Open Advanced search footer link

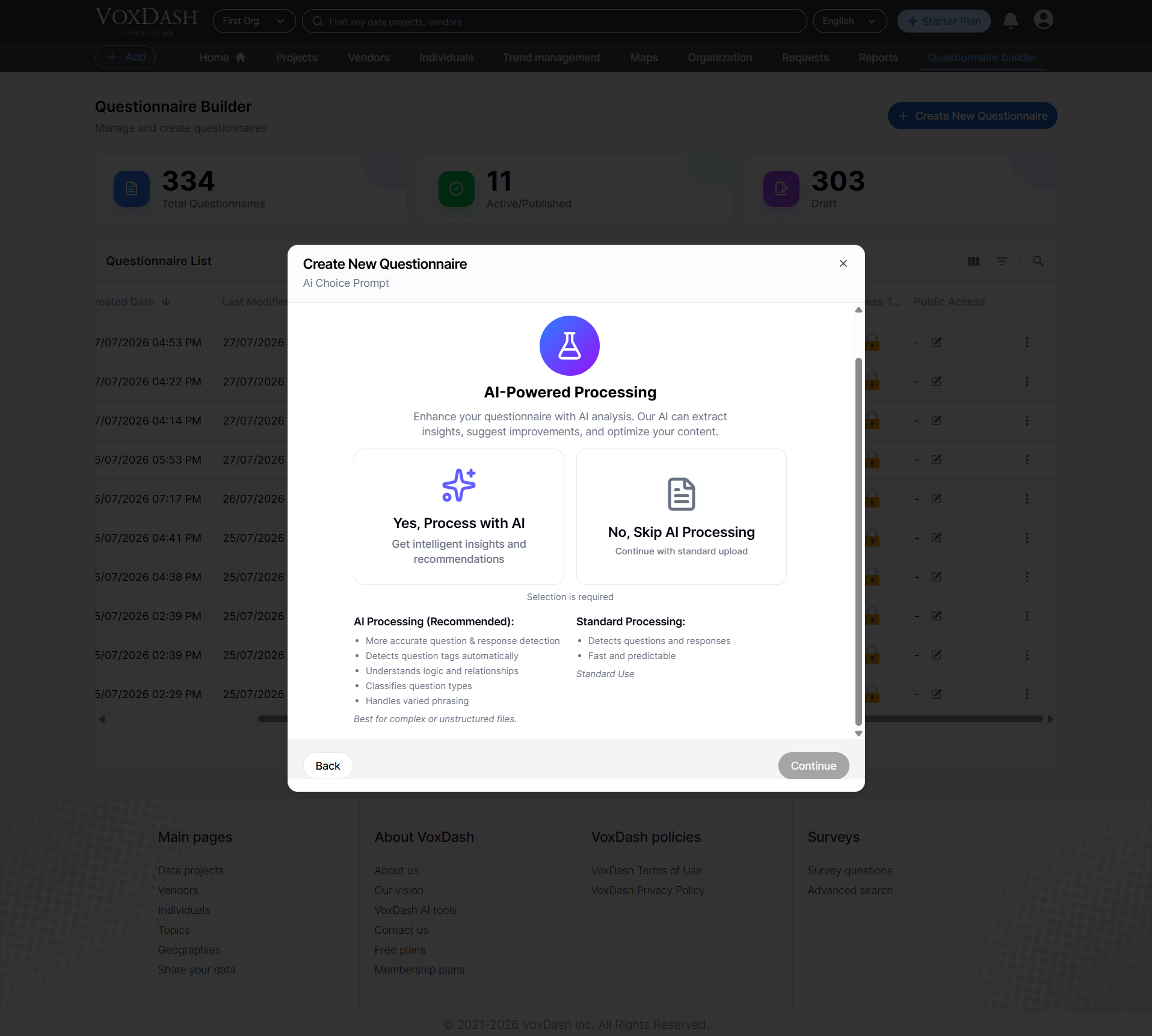(850, 890)
